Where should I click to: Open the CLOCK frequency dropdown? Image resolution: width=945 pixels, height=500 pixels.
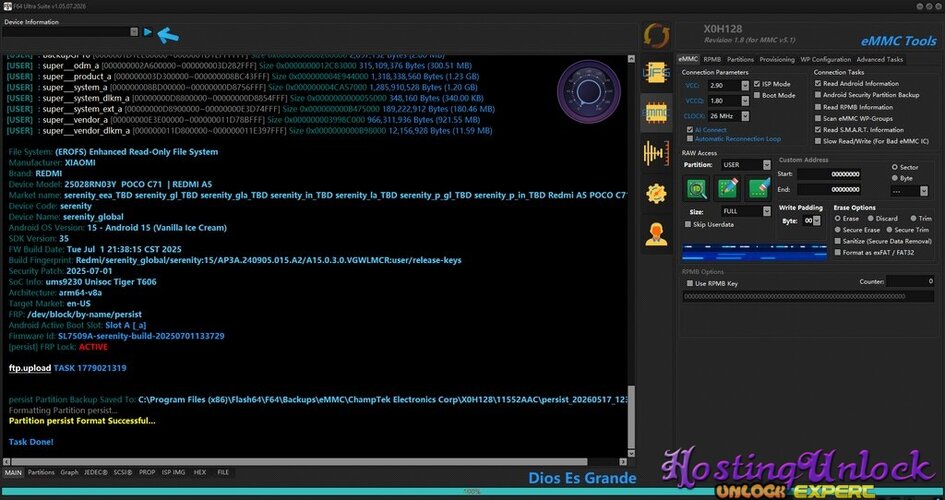click(745, 116)
